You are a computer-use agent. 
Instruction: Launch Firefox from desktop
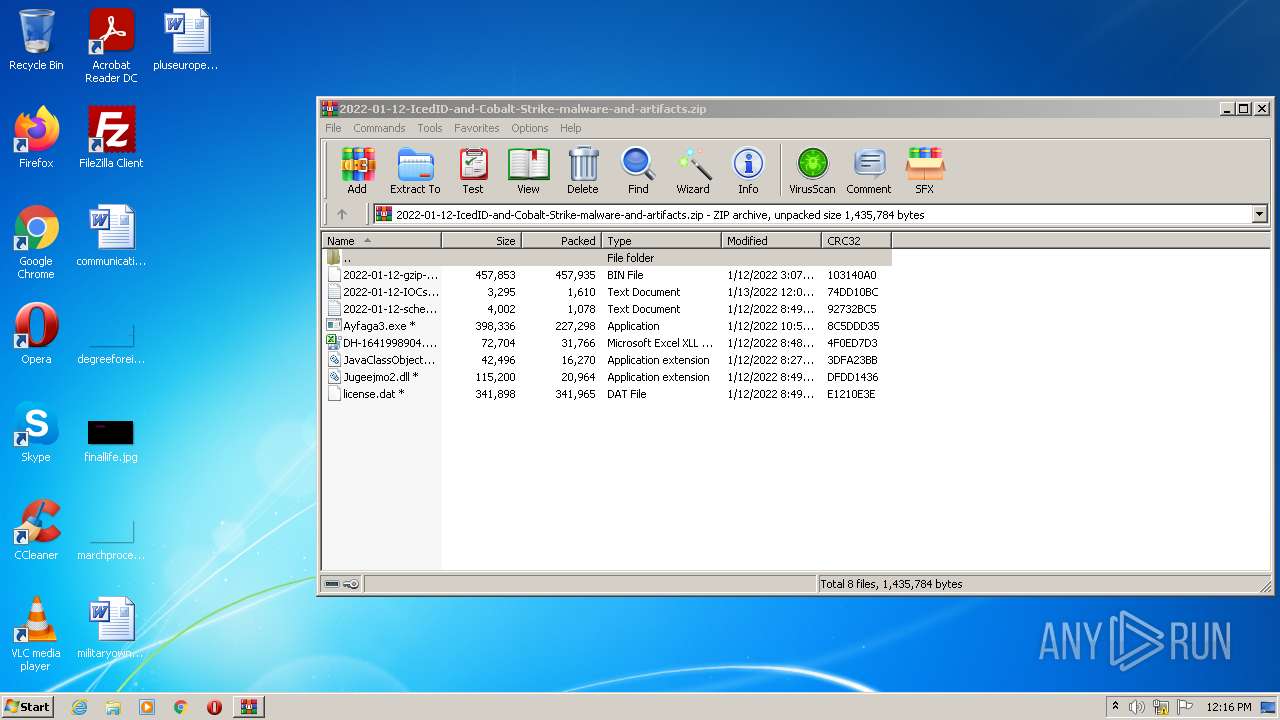36,138
